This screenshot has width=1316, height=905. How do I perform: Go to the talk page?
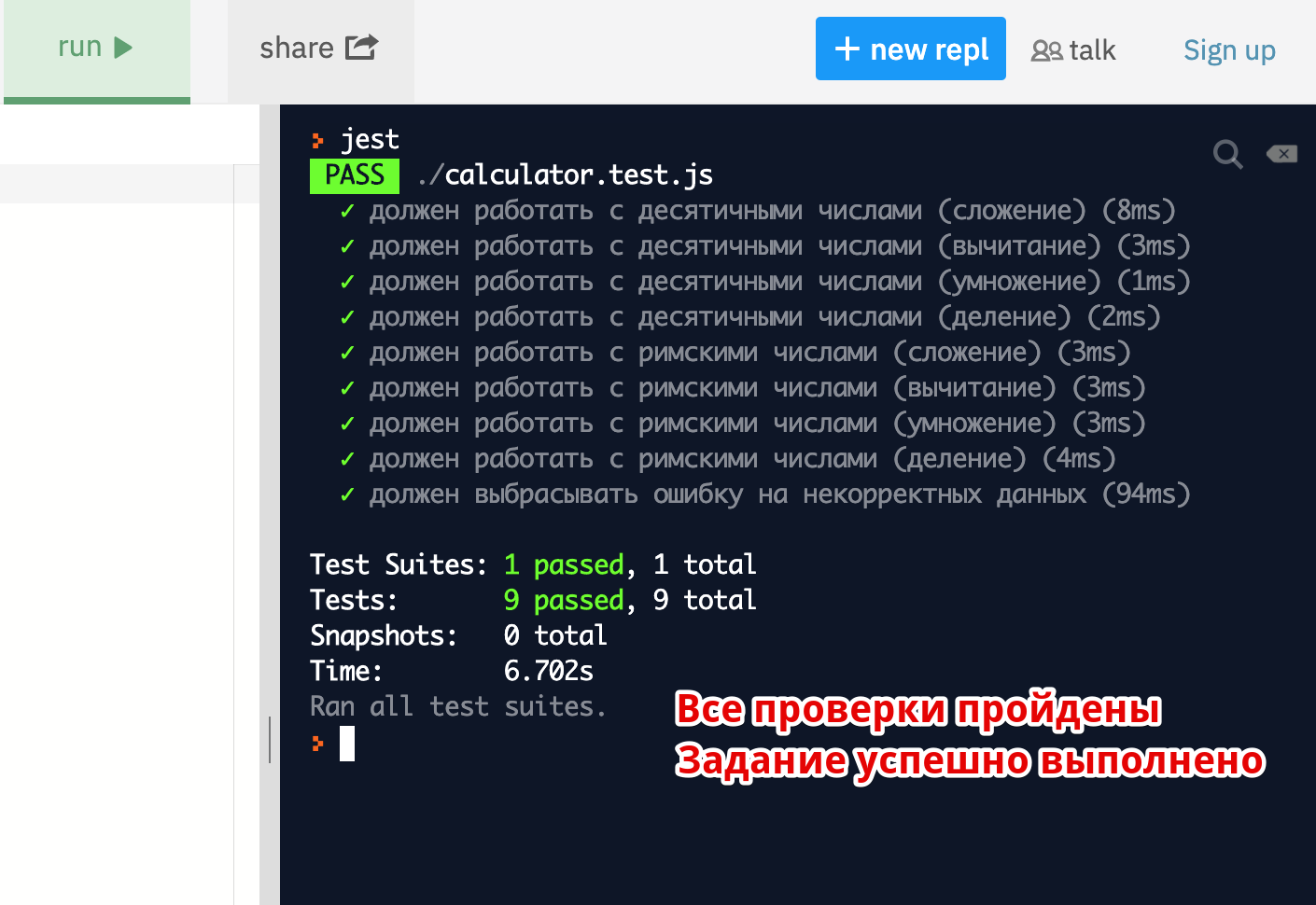tap(1074, 50)
